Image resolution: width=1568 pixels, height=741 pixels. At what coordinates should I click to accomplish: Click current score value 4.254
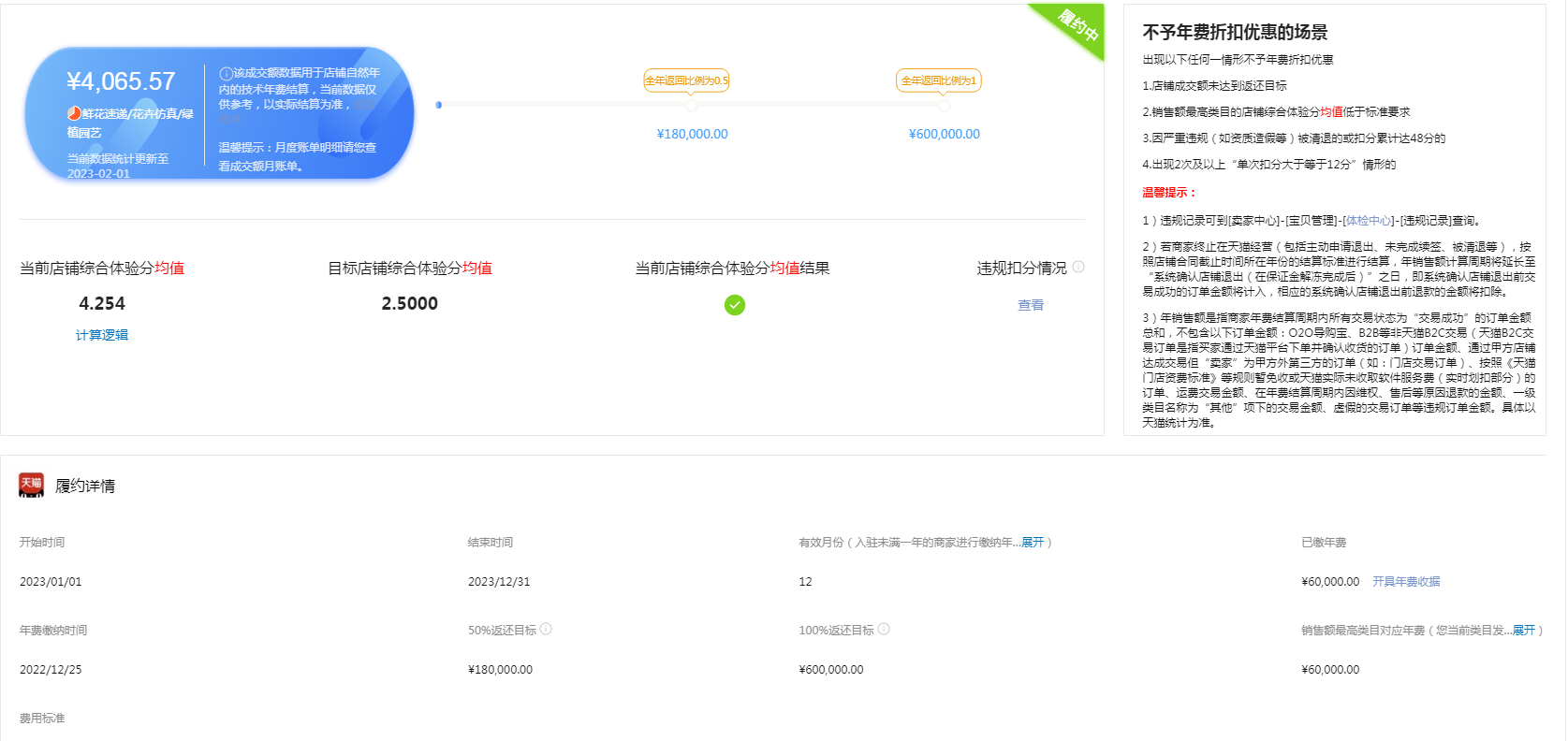point(102,303)
